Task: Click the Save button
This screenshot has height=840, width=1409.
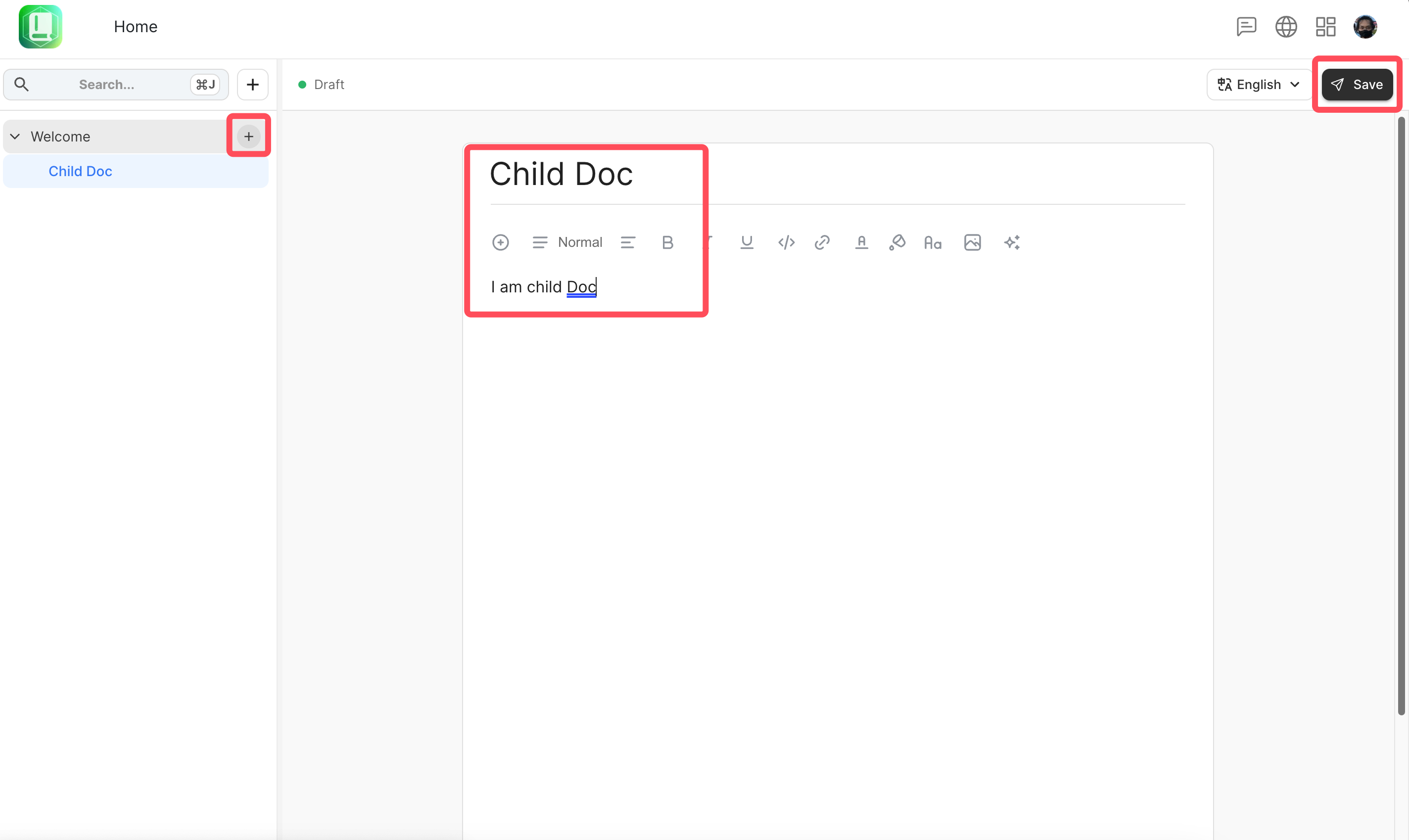Action: pos(1357,84)
